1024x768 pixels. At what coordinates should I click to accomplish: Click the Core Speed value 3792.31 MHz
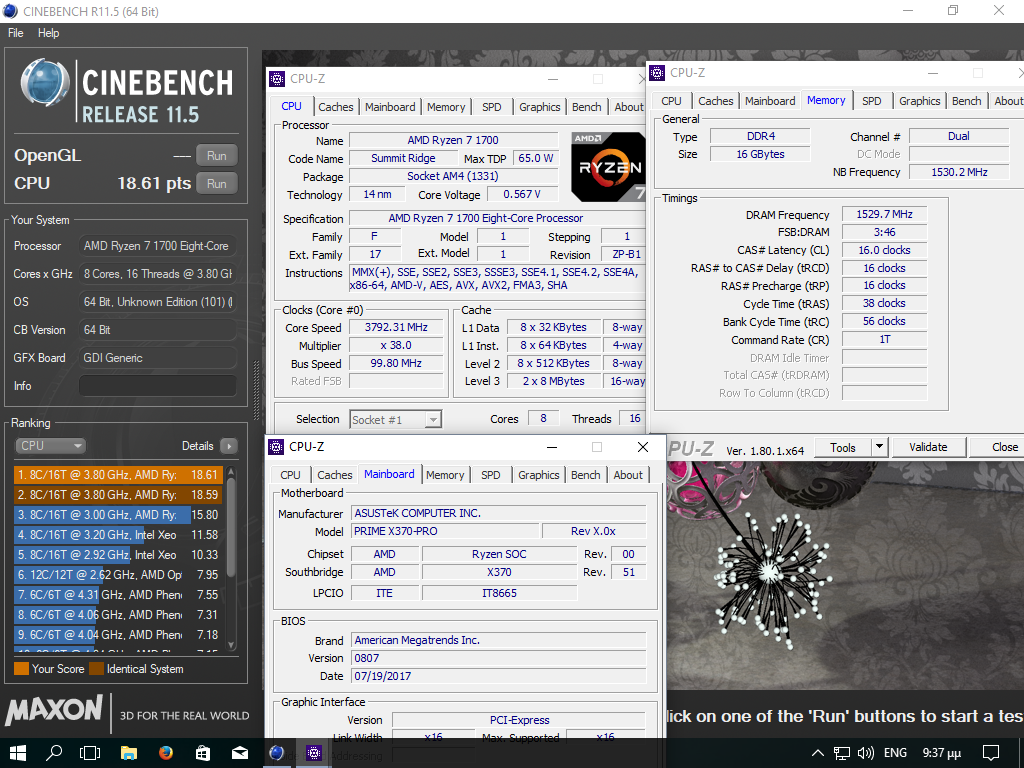click(x=396, y=328)
